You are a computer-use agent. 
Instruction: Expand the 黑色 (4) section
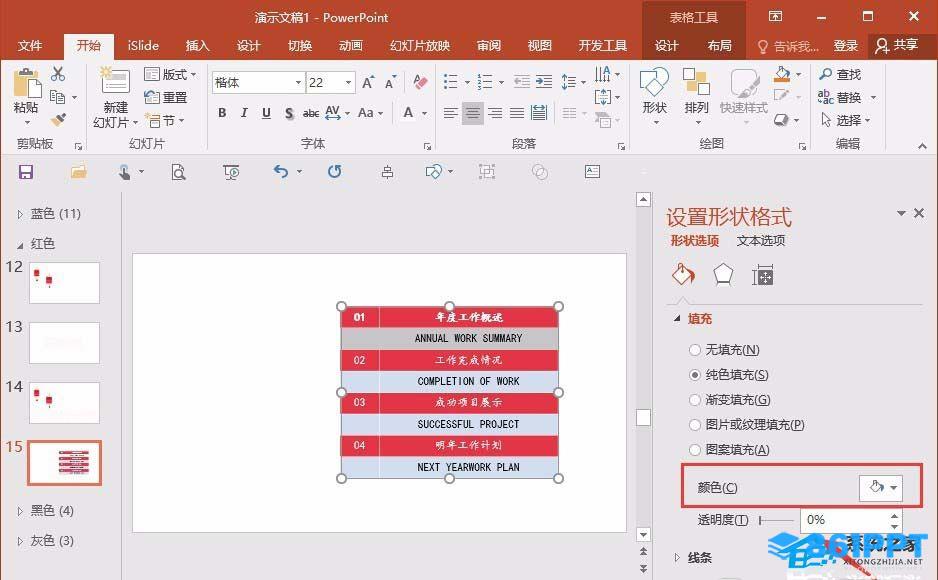20,511
